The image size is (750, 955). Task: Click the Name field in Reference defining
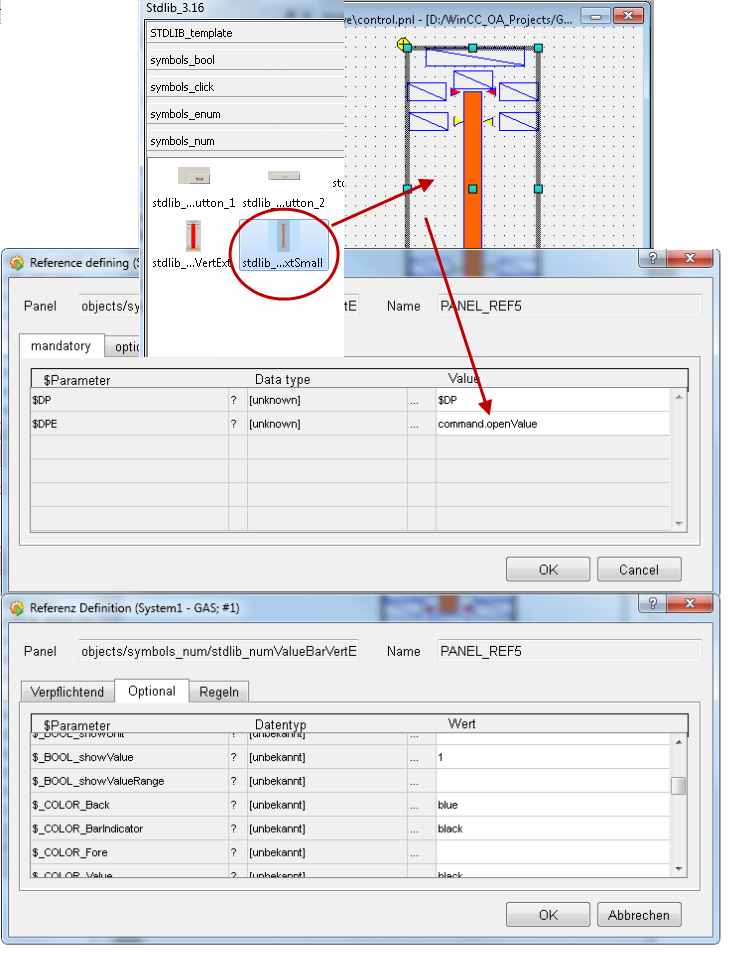[570, 306]
